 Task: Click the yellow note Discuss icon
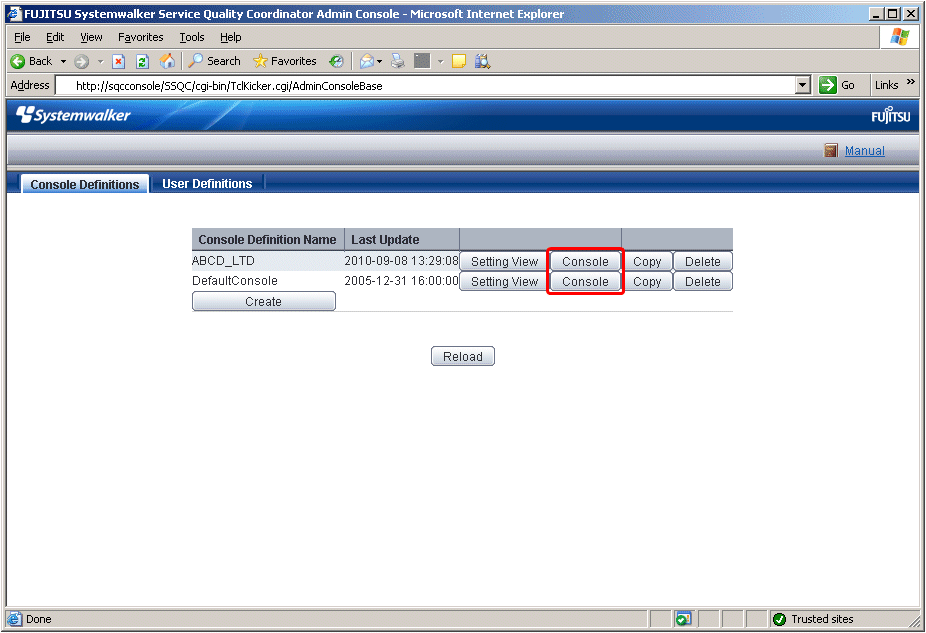[459, 61]
